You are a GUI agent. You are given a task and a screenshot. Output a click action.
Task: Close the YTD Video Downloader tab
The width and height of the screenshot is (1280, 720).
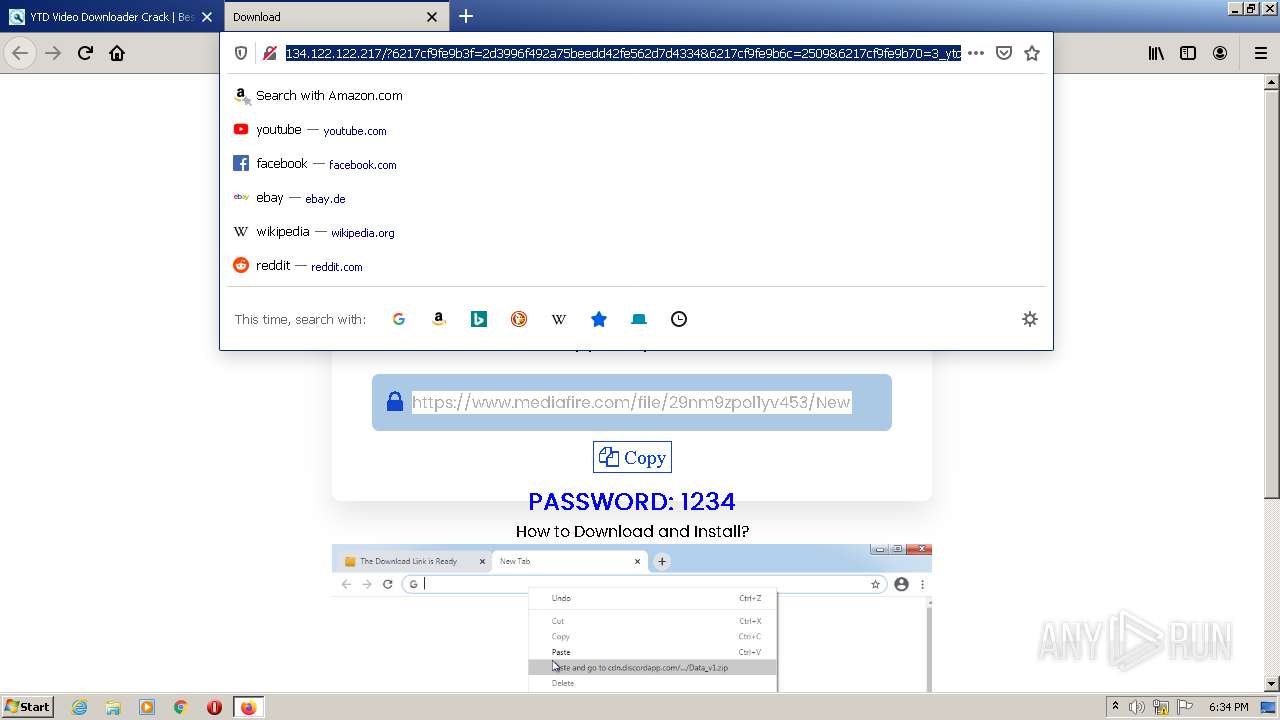[x=207, y=17]
